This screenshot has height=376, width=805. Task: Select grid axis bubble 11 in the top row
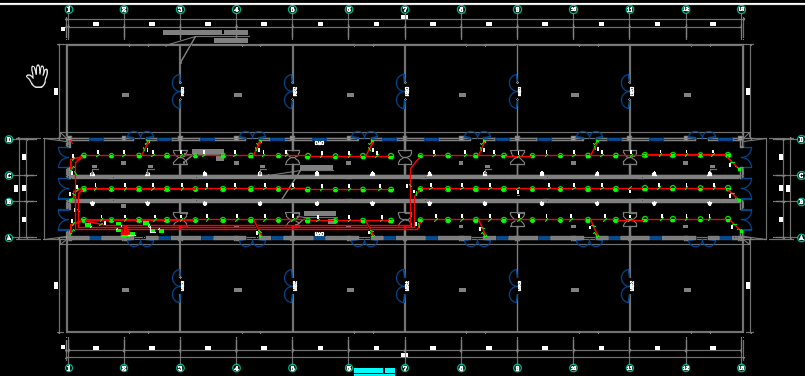click(x=629, y=9)
